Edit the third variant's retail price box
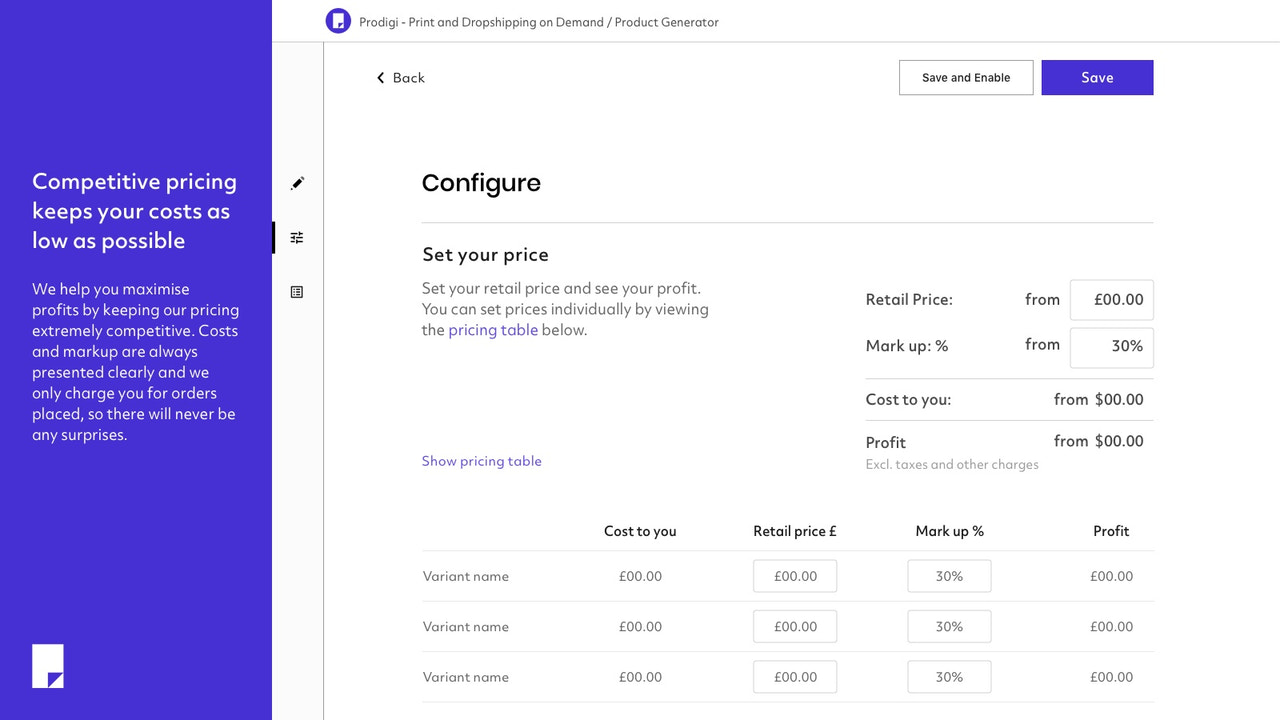Image resolution: width=1280 pixels, height=720 pixels. 794,677
